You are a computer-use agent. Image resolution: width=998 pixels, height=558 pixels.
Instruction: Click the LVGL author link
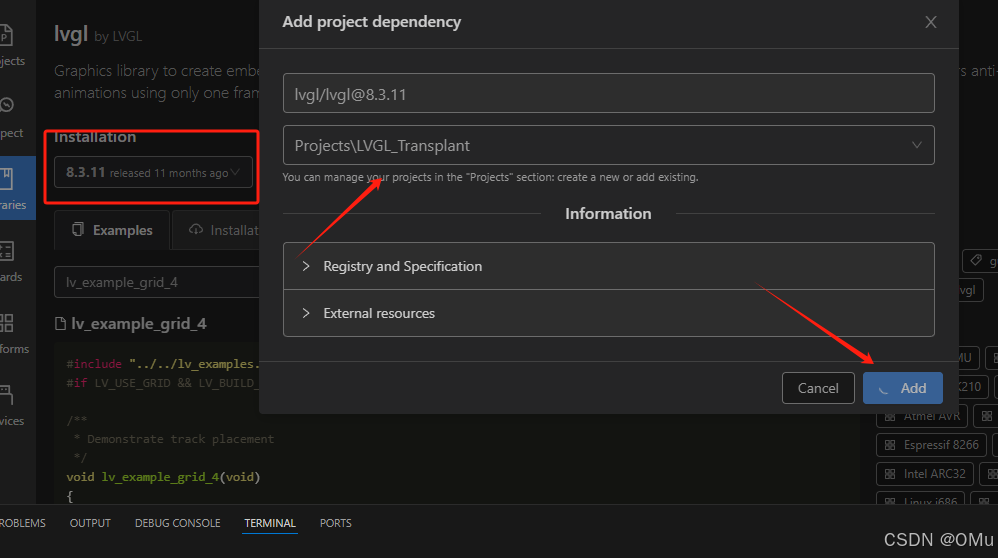(x=127, y=36)
